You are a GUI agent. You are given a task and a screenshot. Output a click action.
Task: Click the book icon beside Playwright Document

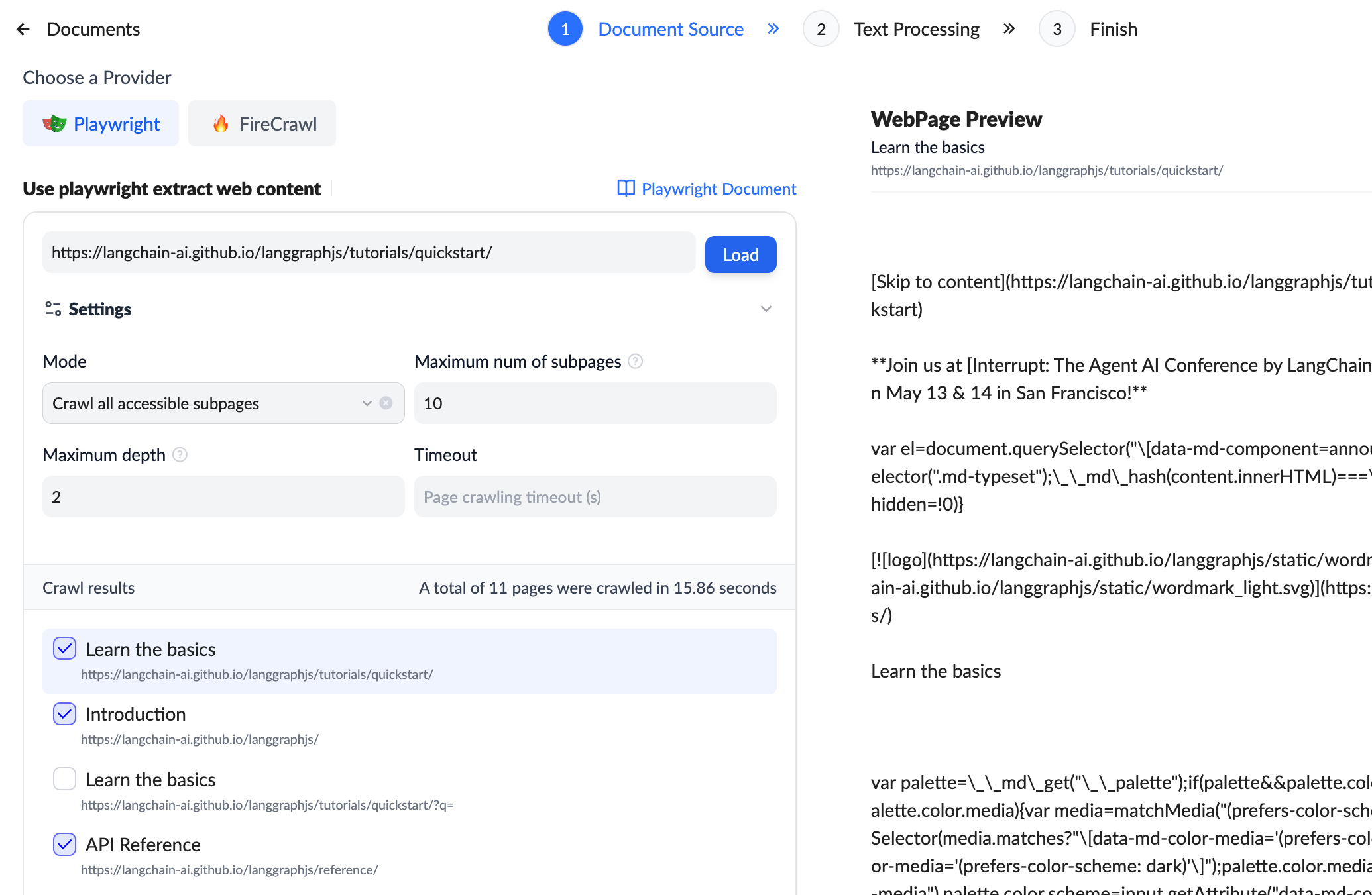(x=626, y=189)
